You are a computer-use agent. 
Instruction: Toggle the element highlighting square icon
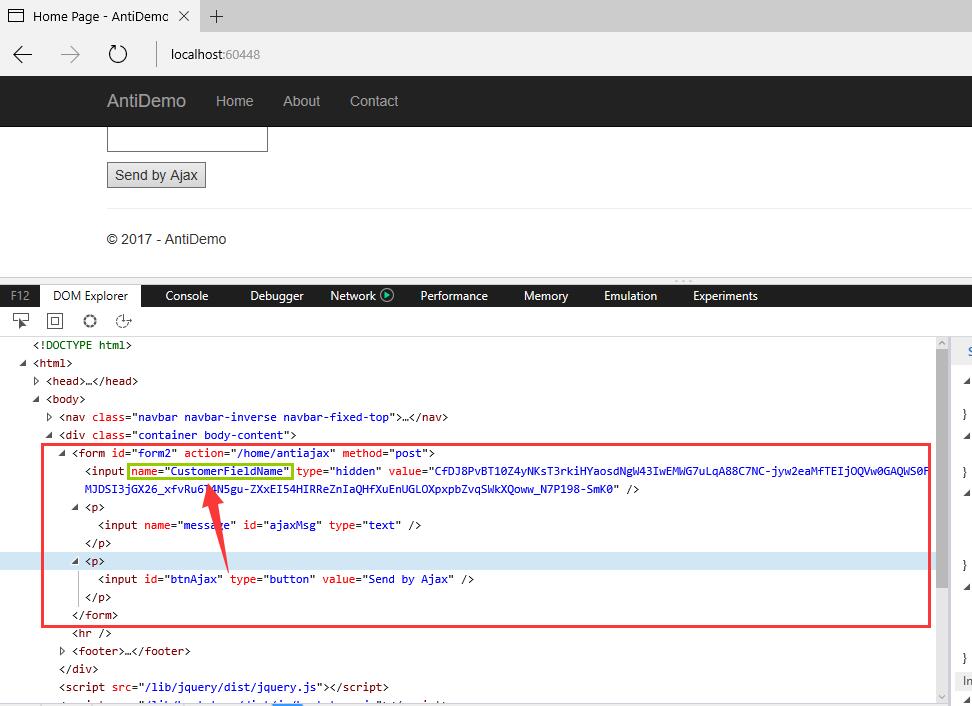55,320
